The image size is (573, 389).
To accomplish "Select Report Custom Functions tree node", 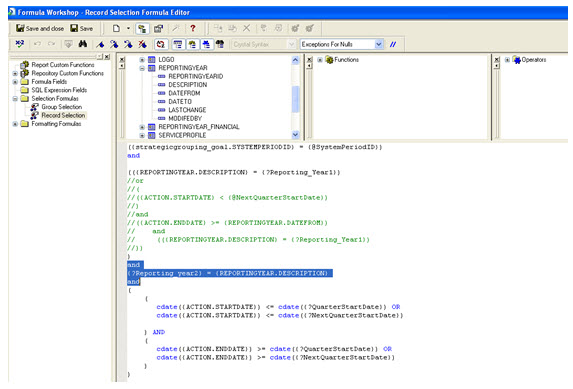I will point(62,65).
